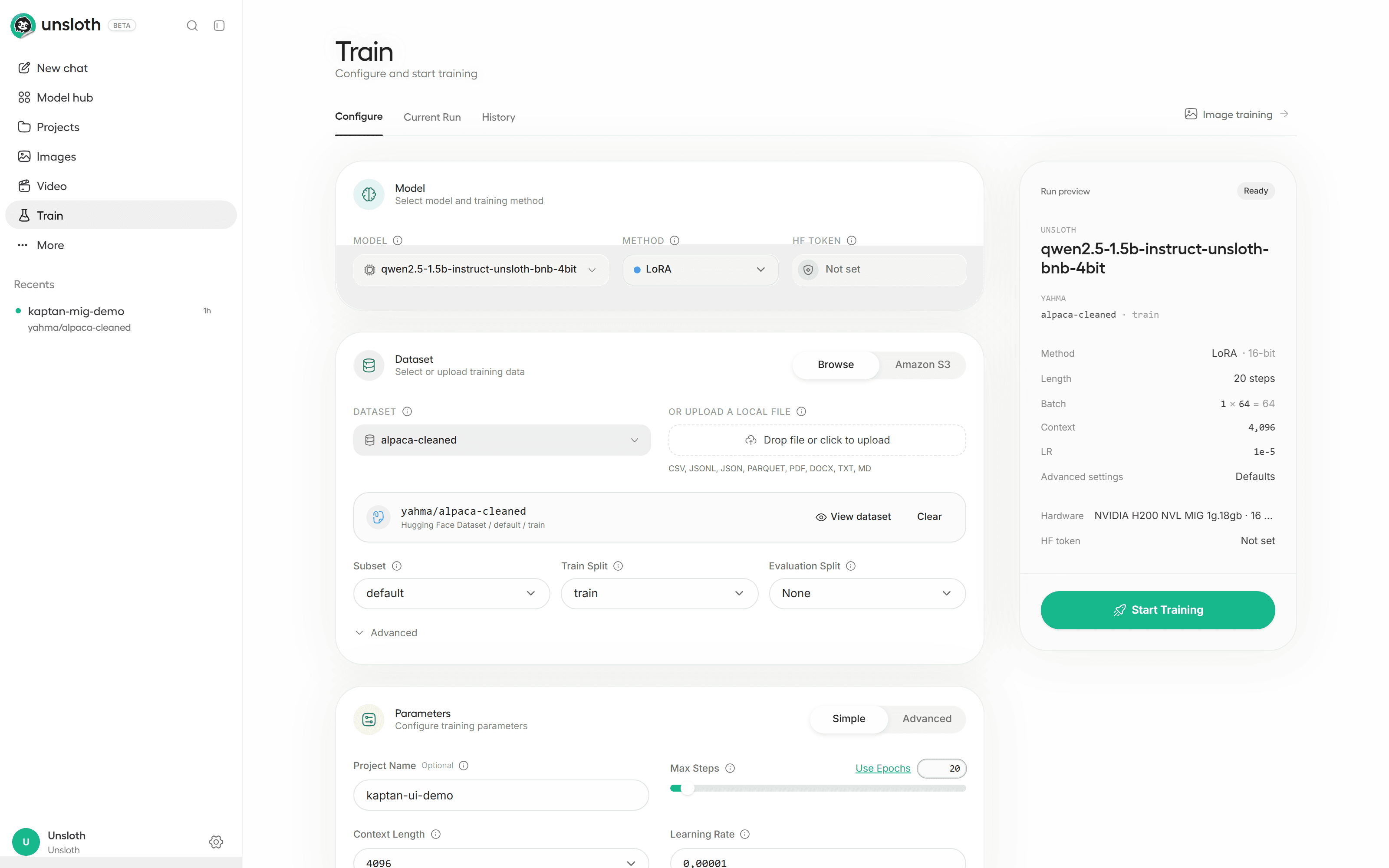
Task: Open the Evaluation Split None dropdown
Action: point(867,594)
